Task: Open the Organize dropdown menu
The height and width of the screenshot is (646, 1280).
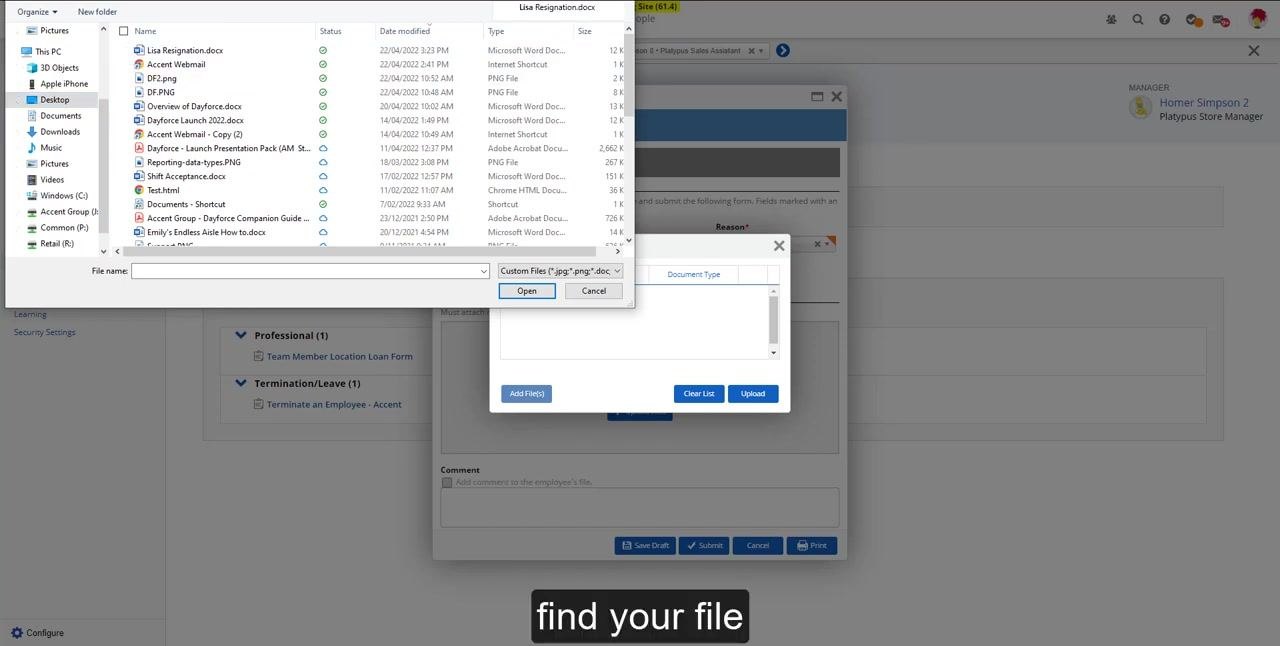Action: coord(37,12)
